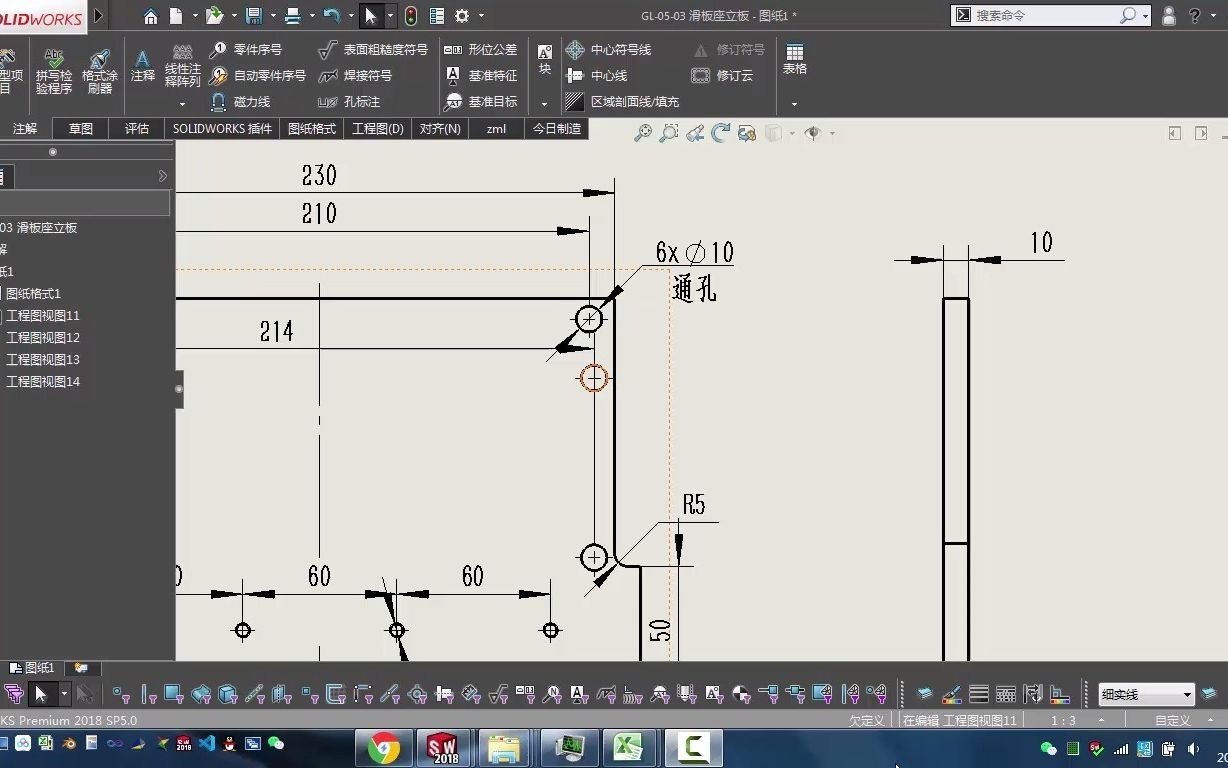Open the 细实线 line style dropdown
Image resolution: width=1228 pixels, height=768 pixels.
(x=1145, y=693)
